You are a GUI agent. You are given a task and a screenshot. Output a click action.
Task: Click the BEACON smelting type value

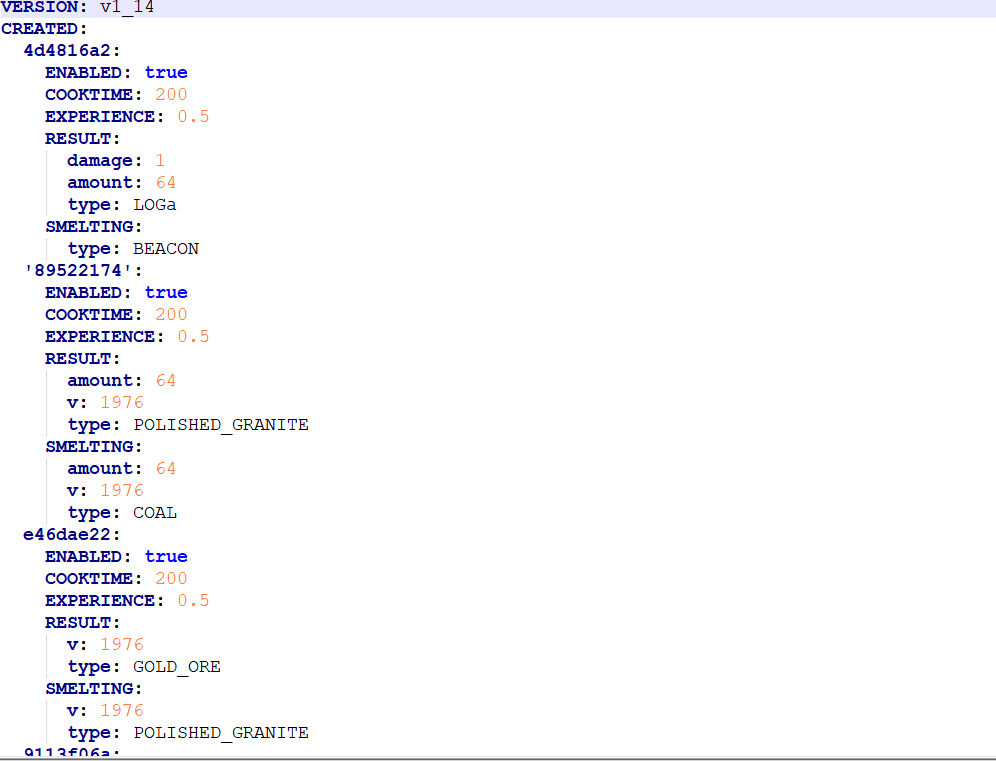tap(165, 248)
